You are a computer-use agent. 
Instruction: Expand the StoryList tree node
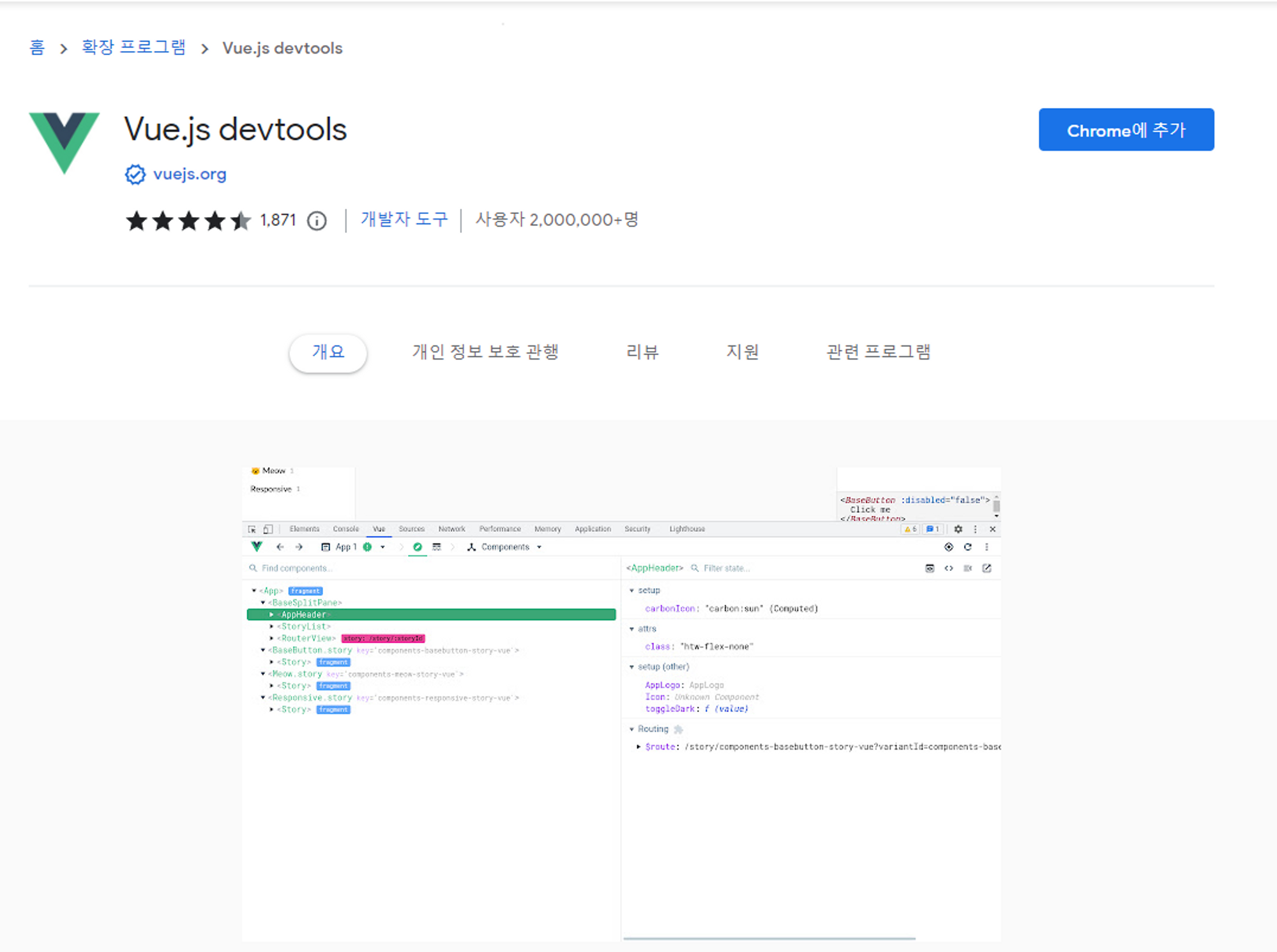tap(272, 627)
